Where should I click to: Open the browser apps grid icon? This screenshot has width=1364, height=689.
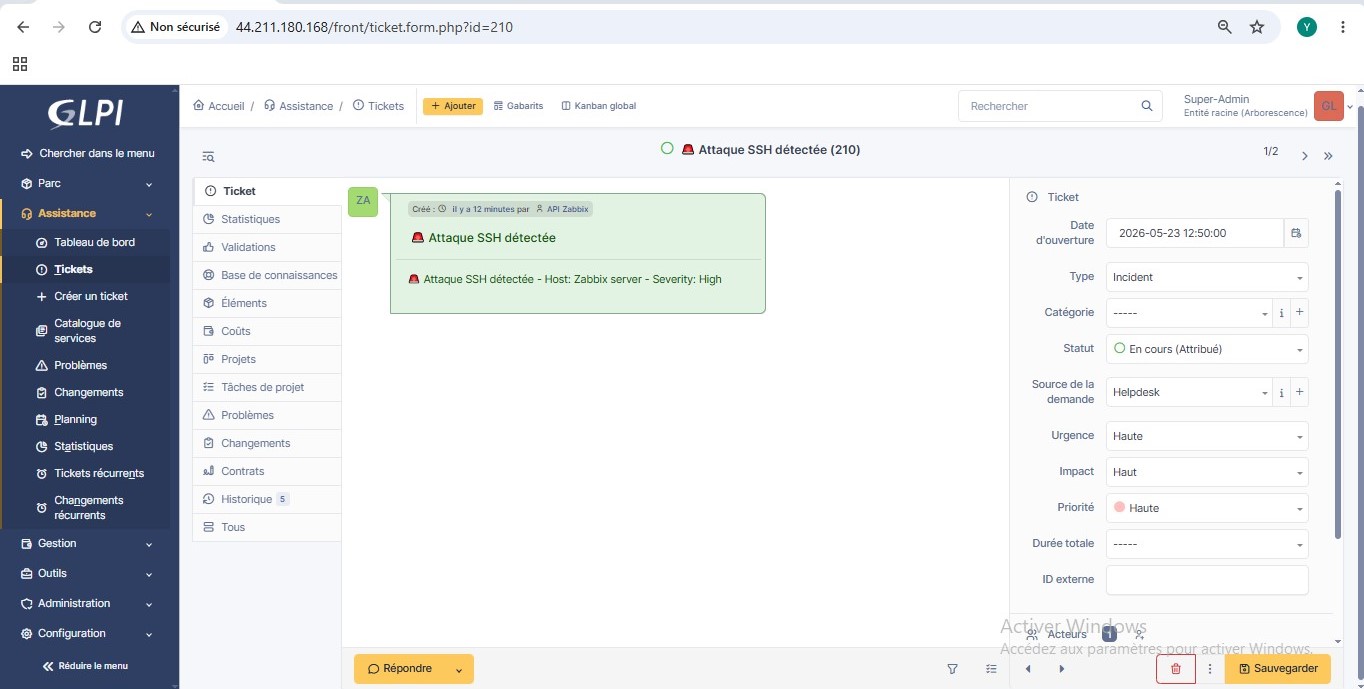coord(20,64)
